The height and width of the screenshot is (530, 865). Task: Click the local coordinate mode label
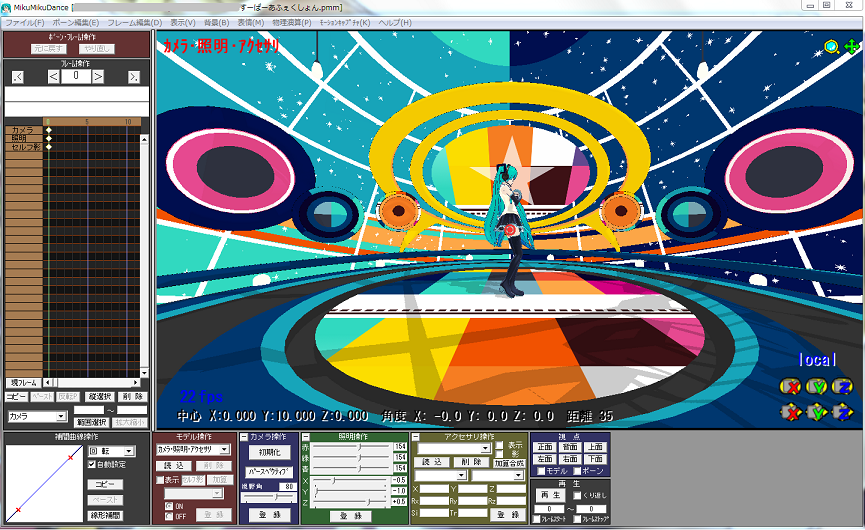[817, 360]
